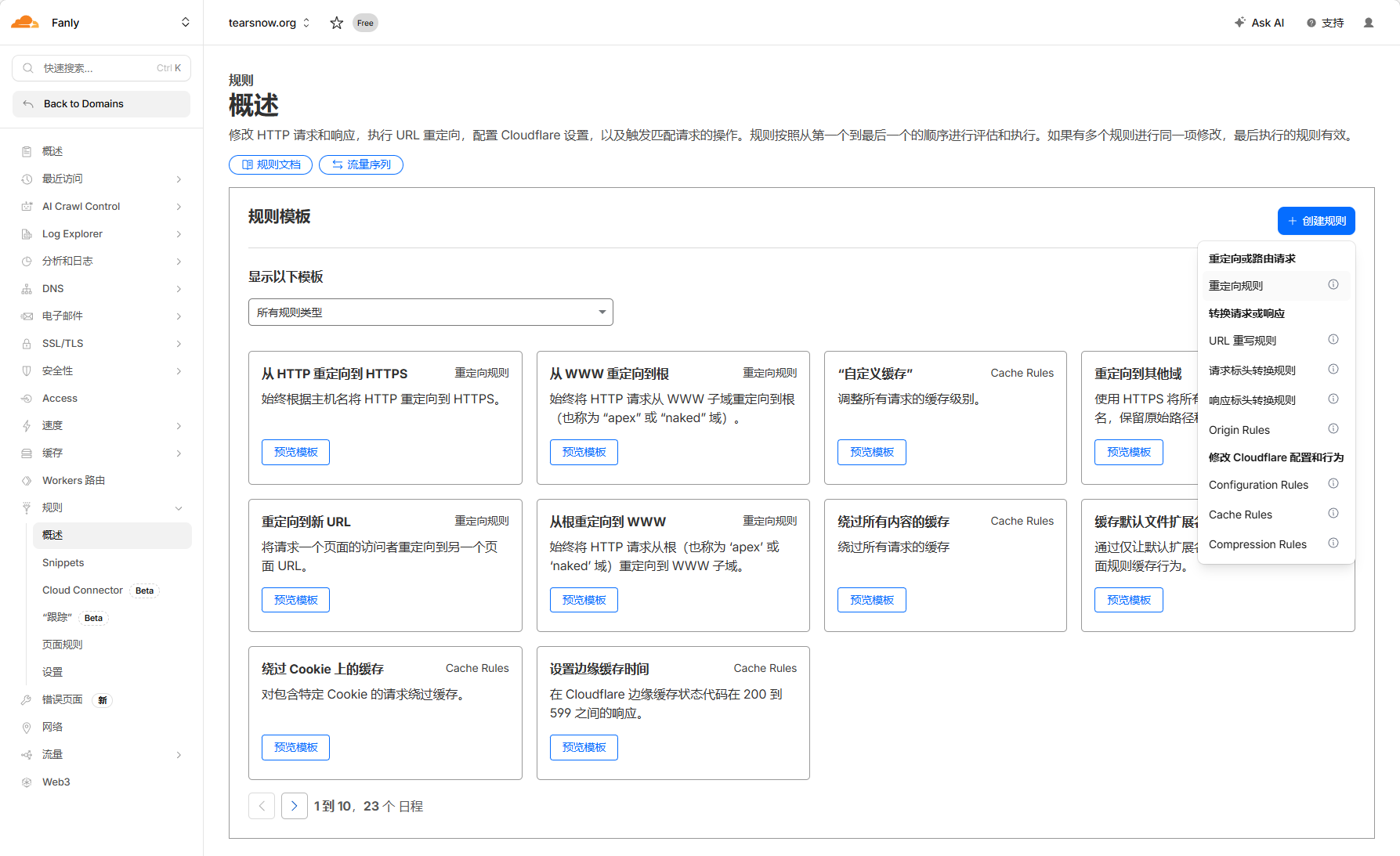The width and height of the screenshot is (1400, 856).
Task: Click the 电子邮件 envelope icon
Action: pos(27,316)
